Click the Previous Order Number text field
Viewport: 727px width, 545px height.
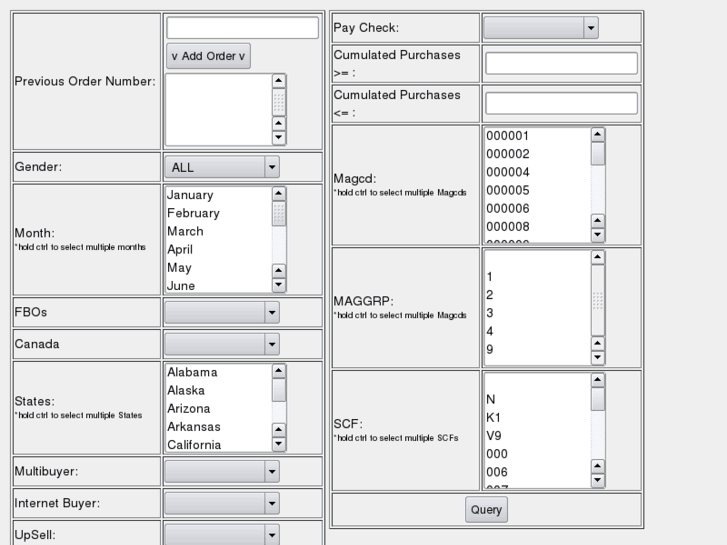[242, 28]
